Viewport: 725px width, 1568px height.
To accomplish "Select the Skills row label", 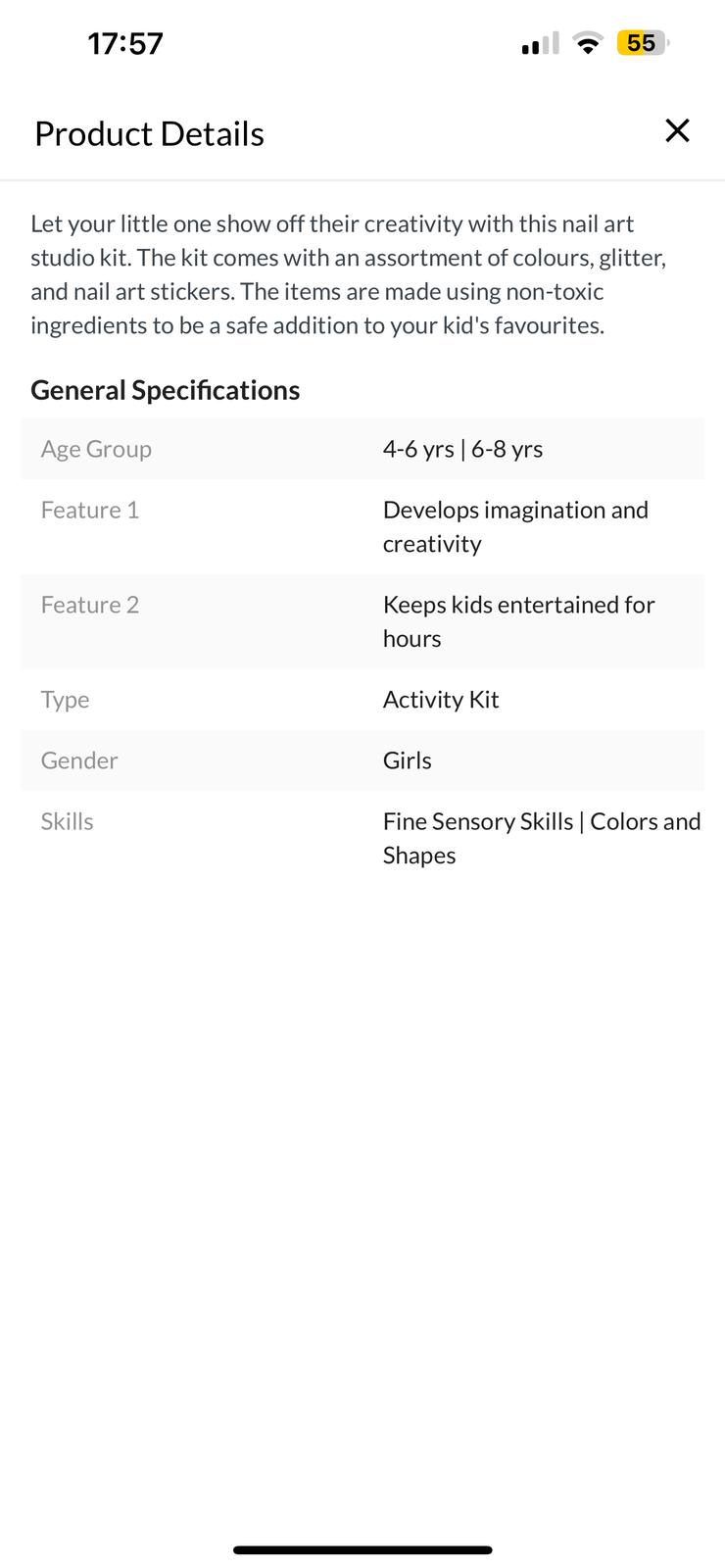I will point(68,821).
